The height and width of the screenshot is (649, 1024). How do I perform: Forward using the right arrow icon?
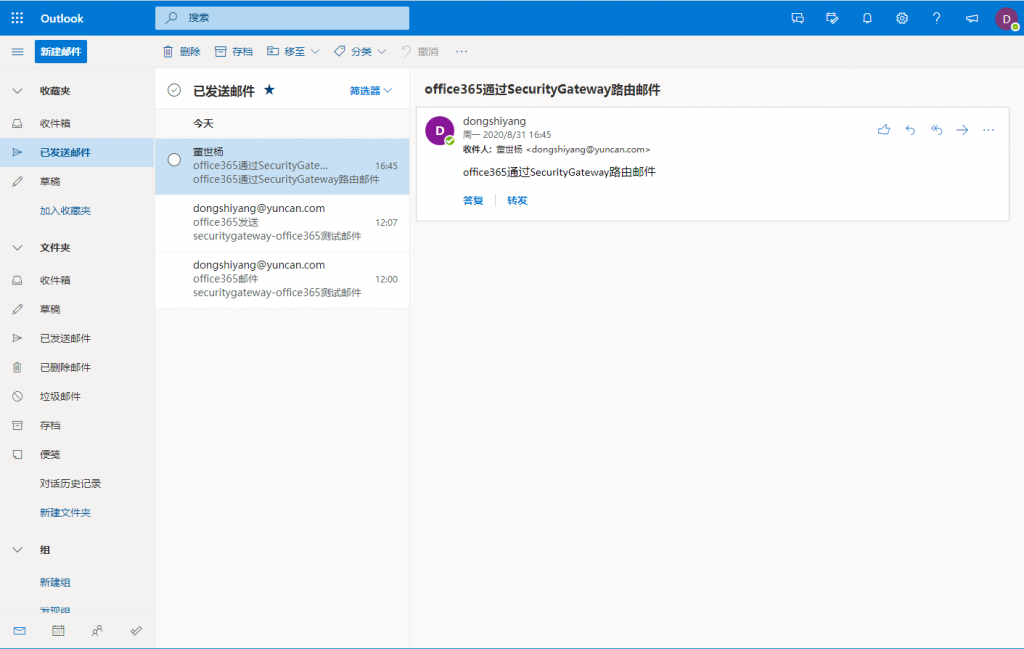(x=962, y=130)
